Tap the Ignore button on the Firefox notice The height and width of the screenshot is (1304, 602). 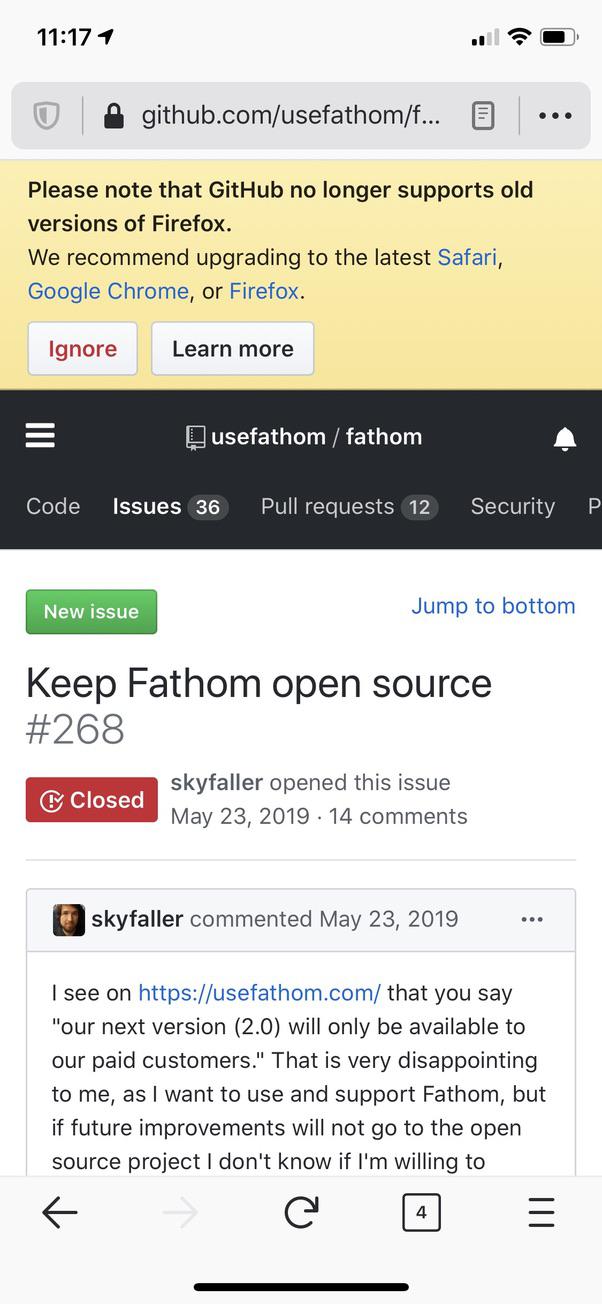click(82, 348)
